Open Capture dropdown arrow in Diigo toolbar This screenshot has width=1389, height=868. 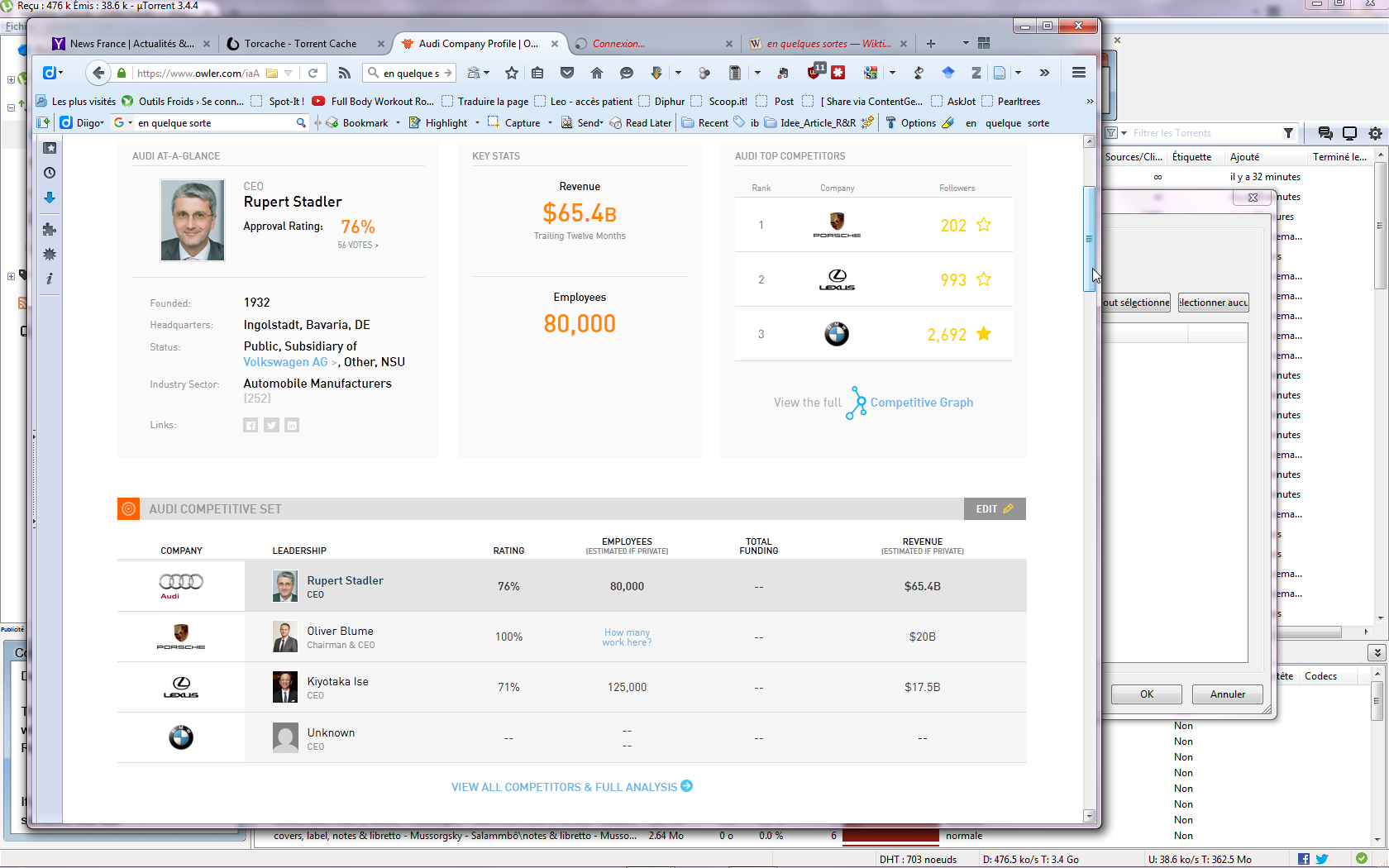(x=550, y=122)
